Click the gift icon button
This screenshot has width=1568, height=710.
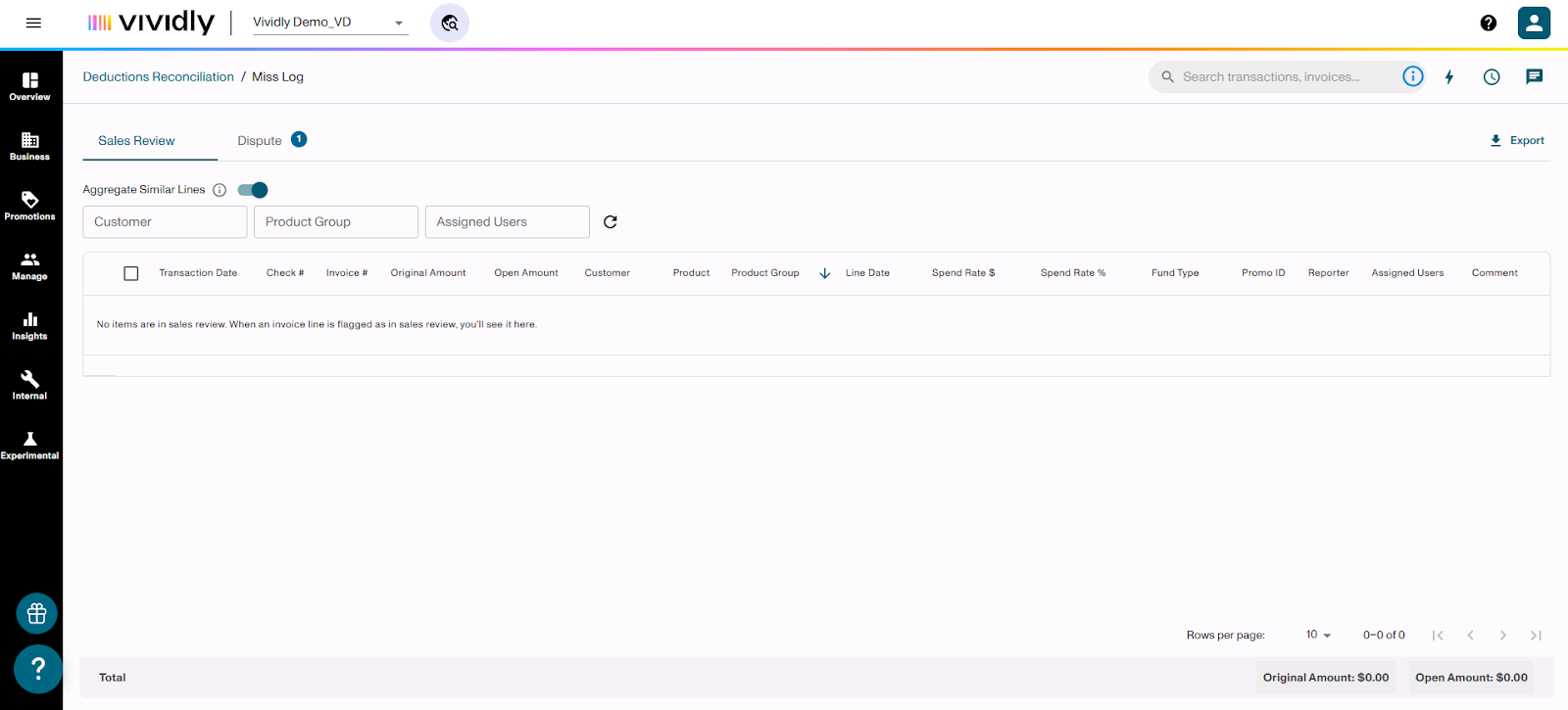click(x=37, y=614)
